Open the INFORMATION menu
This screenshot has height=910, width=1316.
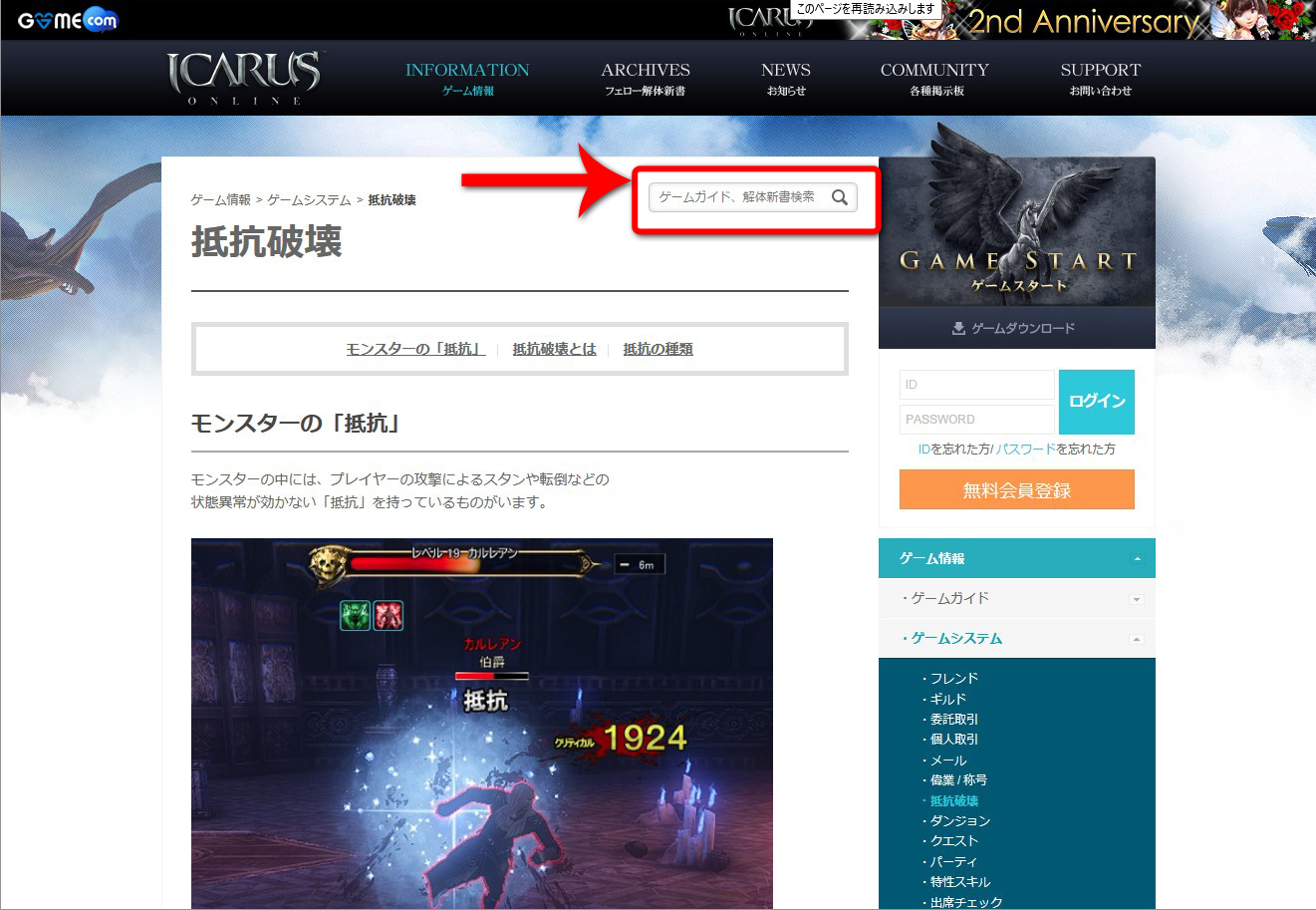pos(467,79)
